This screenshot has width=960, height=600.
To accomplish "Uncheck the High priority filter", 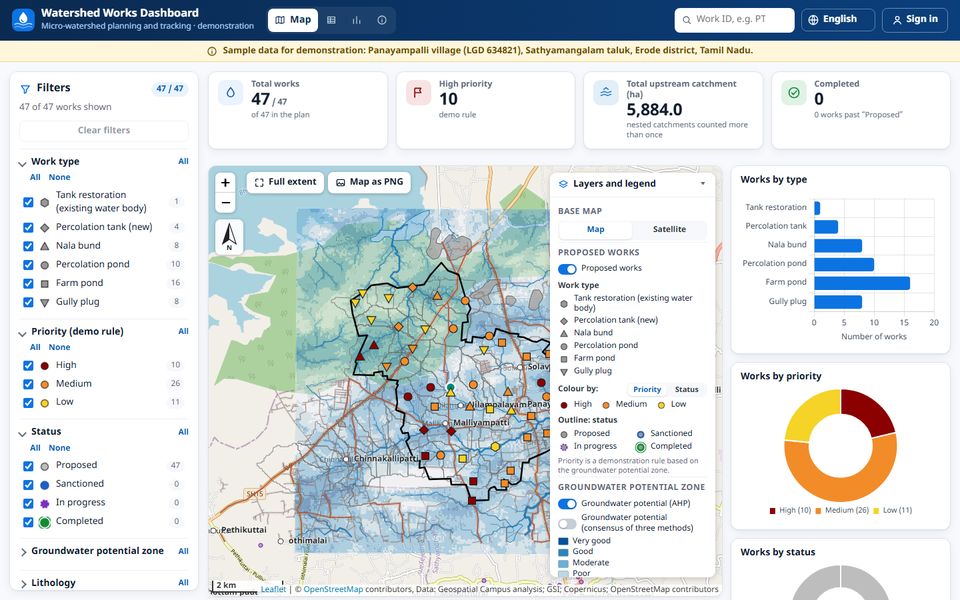I will click(28, 366).
